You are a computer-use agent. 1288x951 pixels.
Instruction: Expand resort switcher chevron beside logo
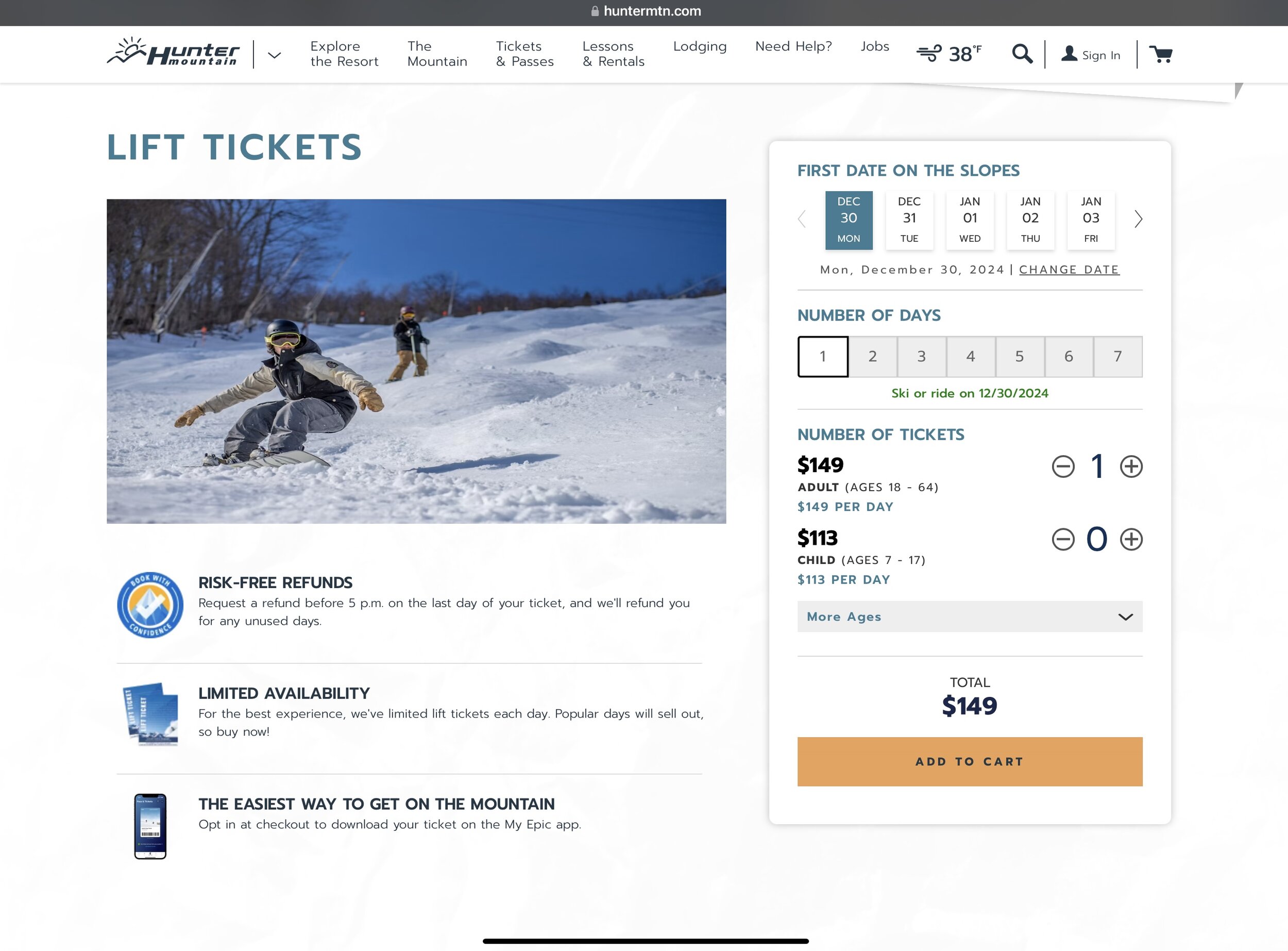[275, 55]
